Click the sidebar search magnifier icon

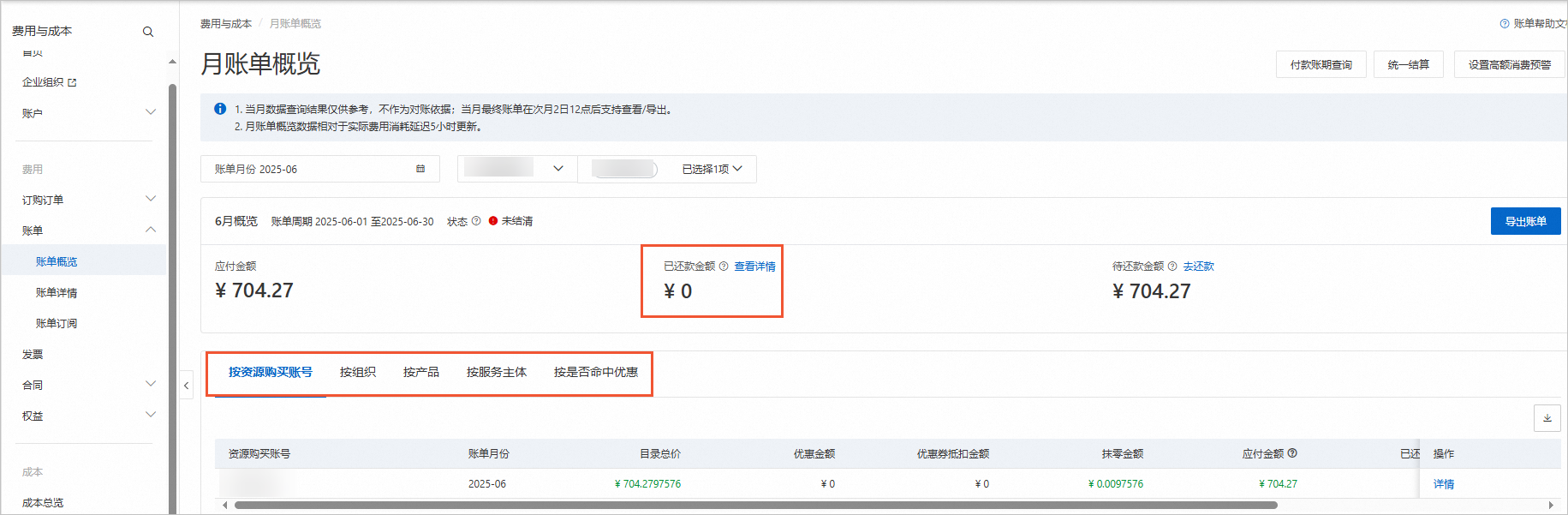148,32
